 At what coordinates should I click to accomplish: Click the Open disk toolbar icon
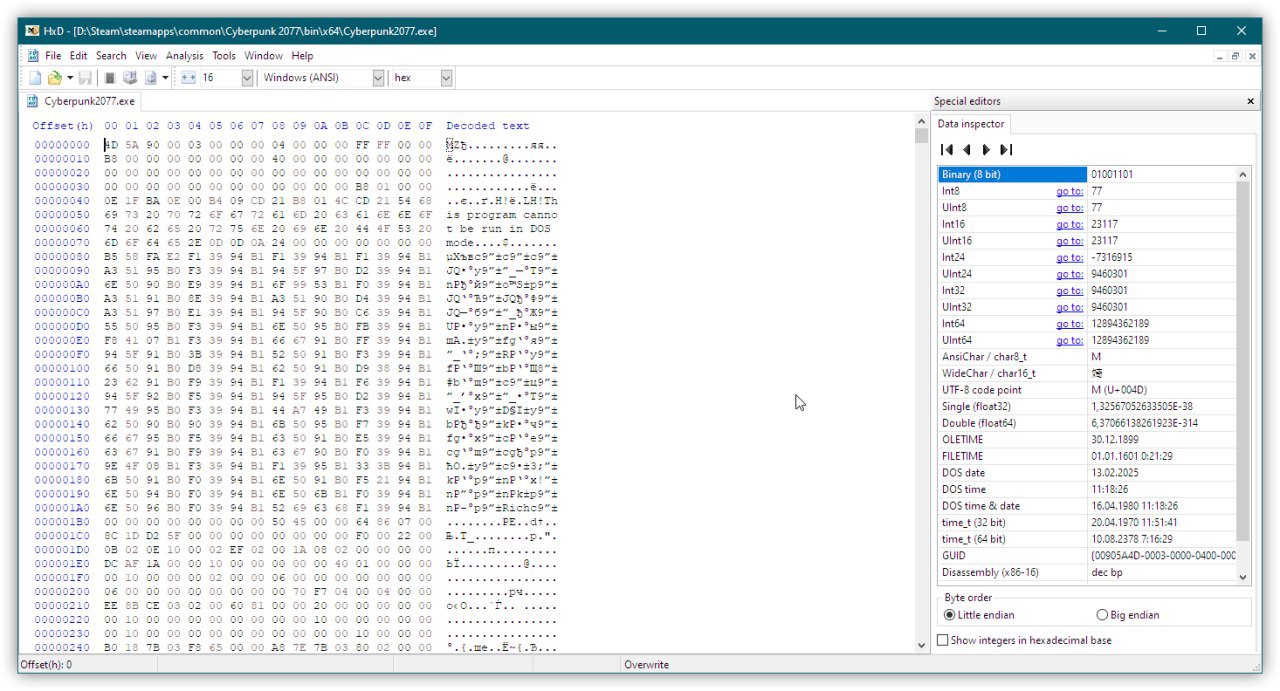click(129, 77)
